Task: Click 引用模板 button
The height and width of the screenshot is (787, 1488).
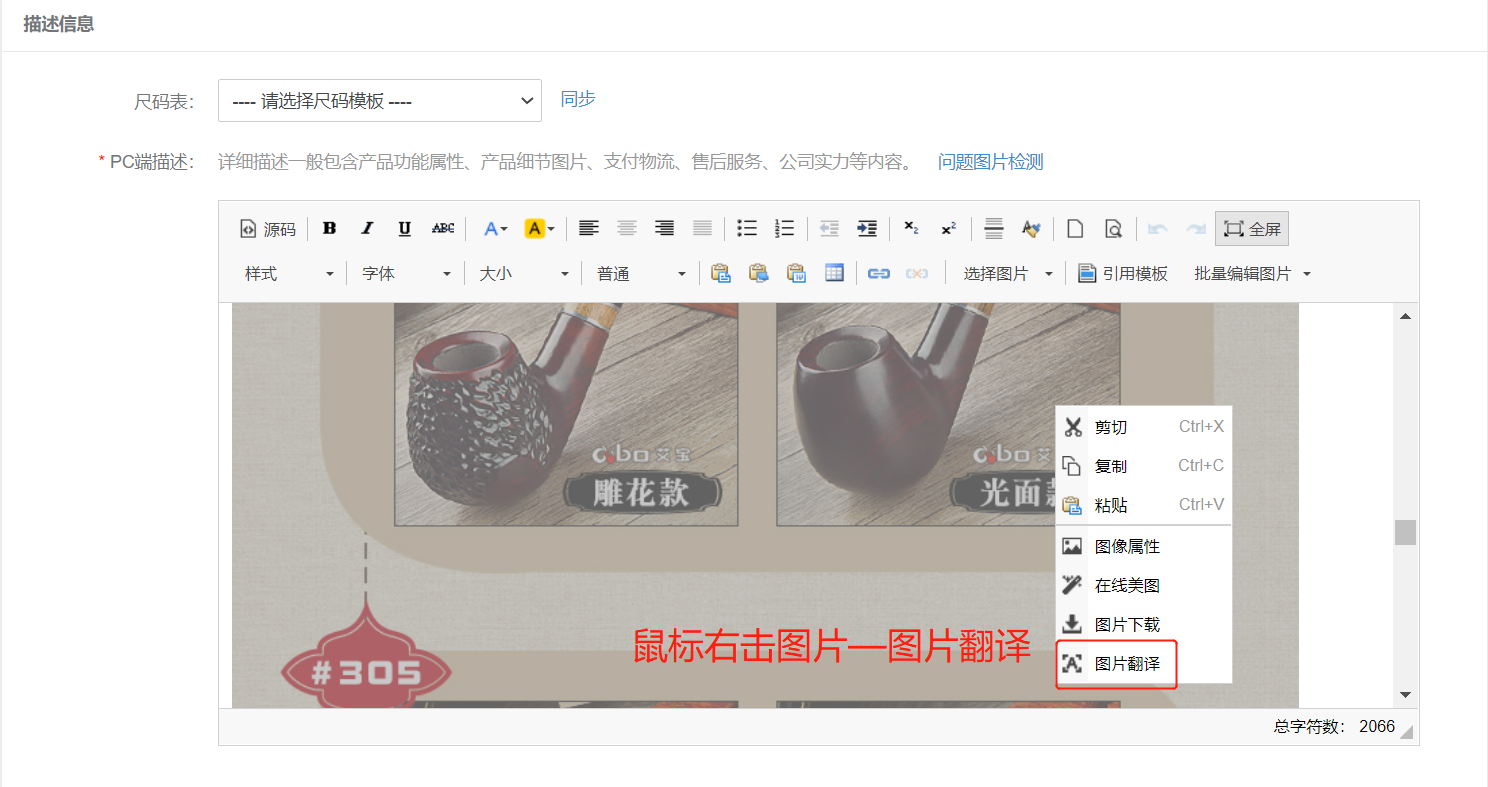Action: tap(1123, 273)
